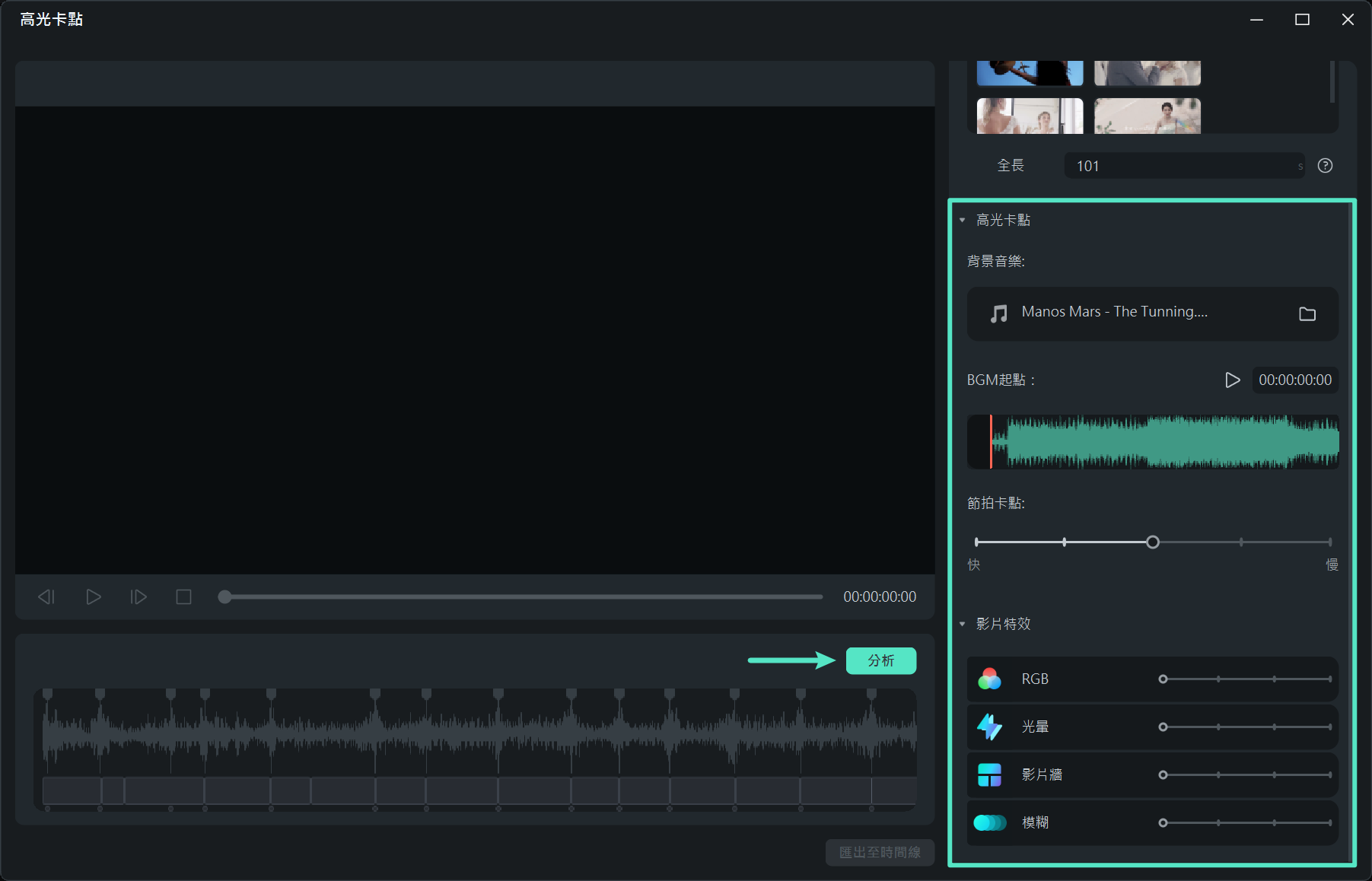
Task: Step back to previous frame
Action: (46, 597)
